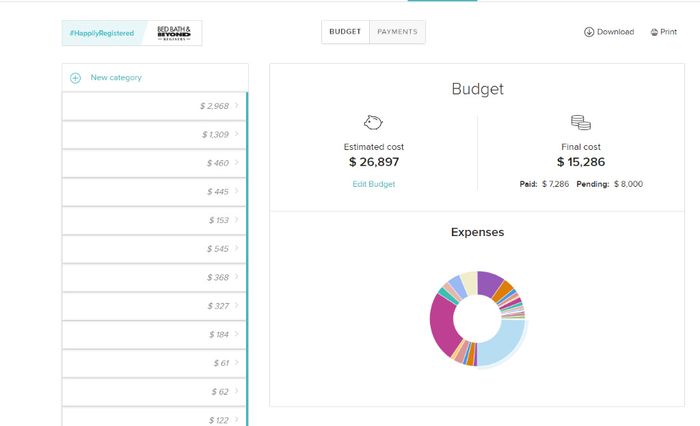The width and height of the screenshot is (700, 426).
Task: Click the $ 545 category amount
Action: point(217,249)
